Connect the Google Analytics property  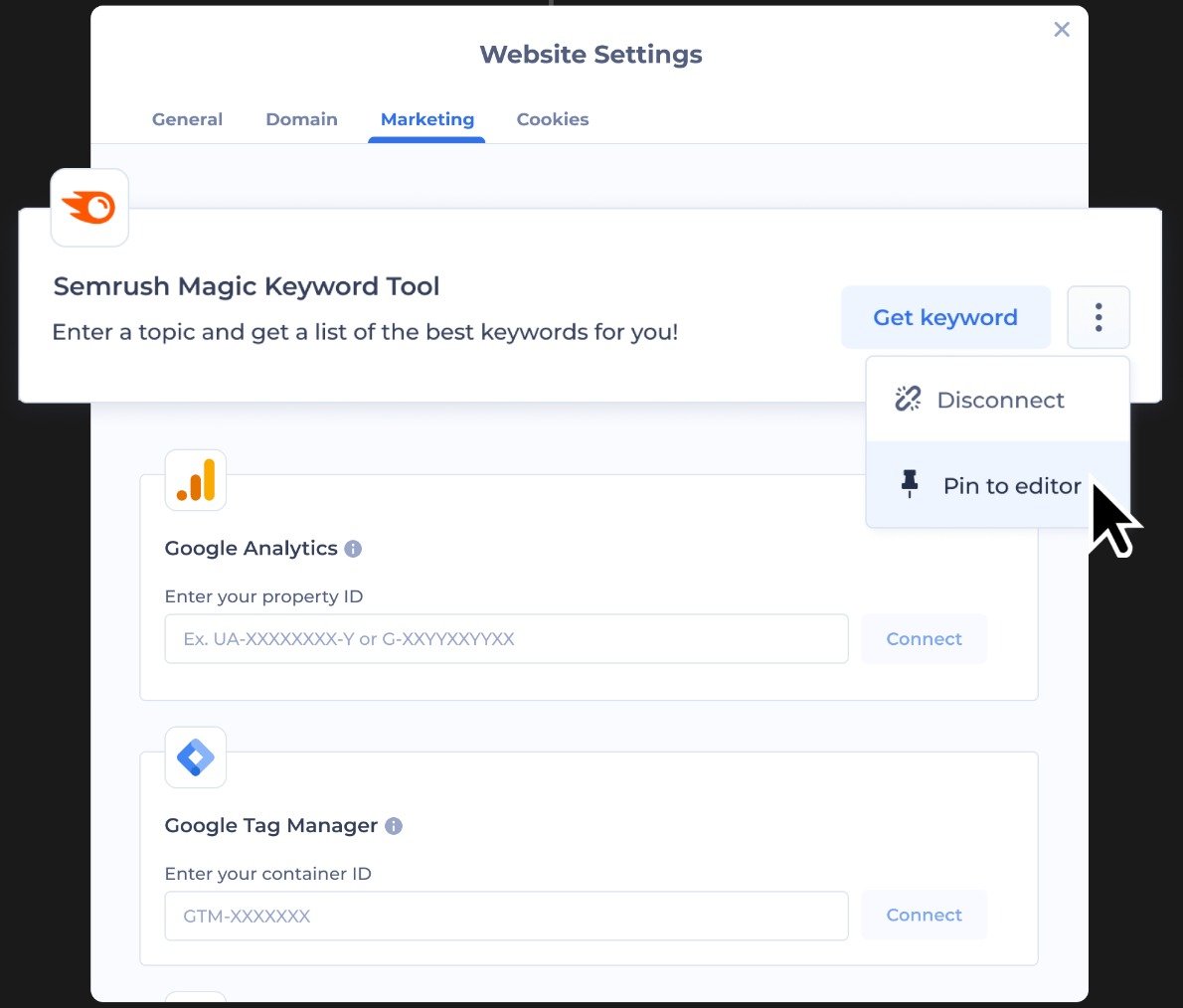(x=924, y=639)
